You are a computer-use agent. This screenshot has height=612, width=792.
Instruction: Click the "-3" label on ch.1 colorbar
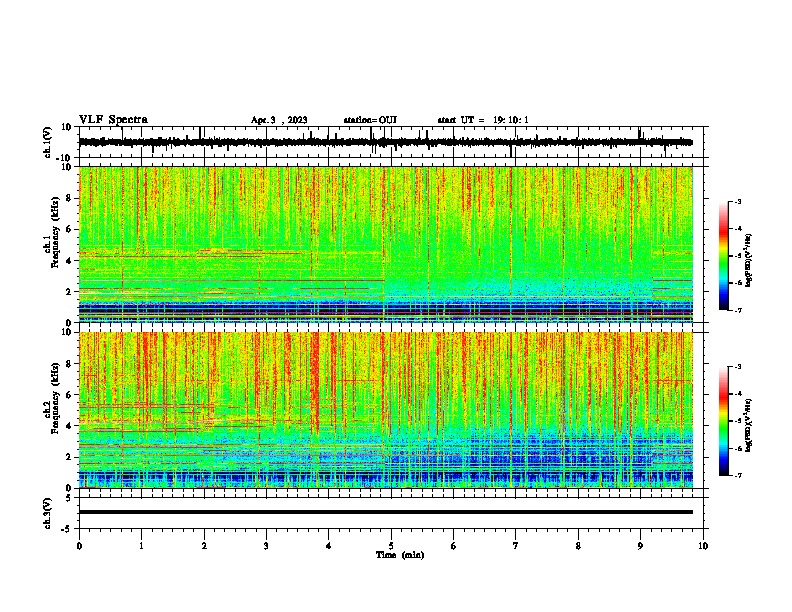(x=737, y=202)
